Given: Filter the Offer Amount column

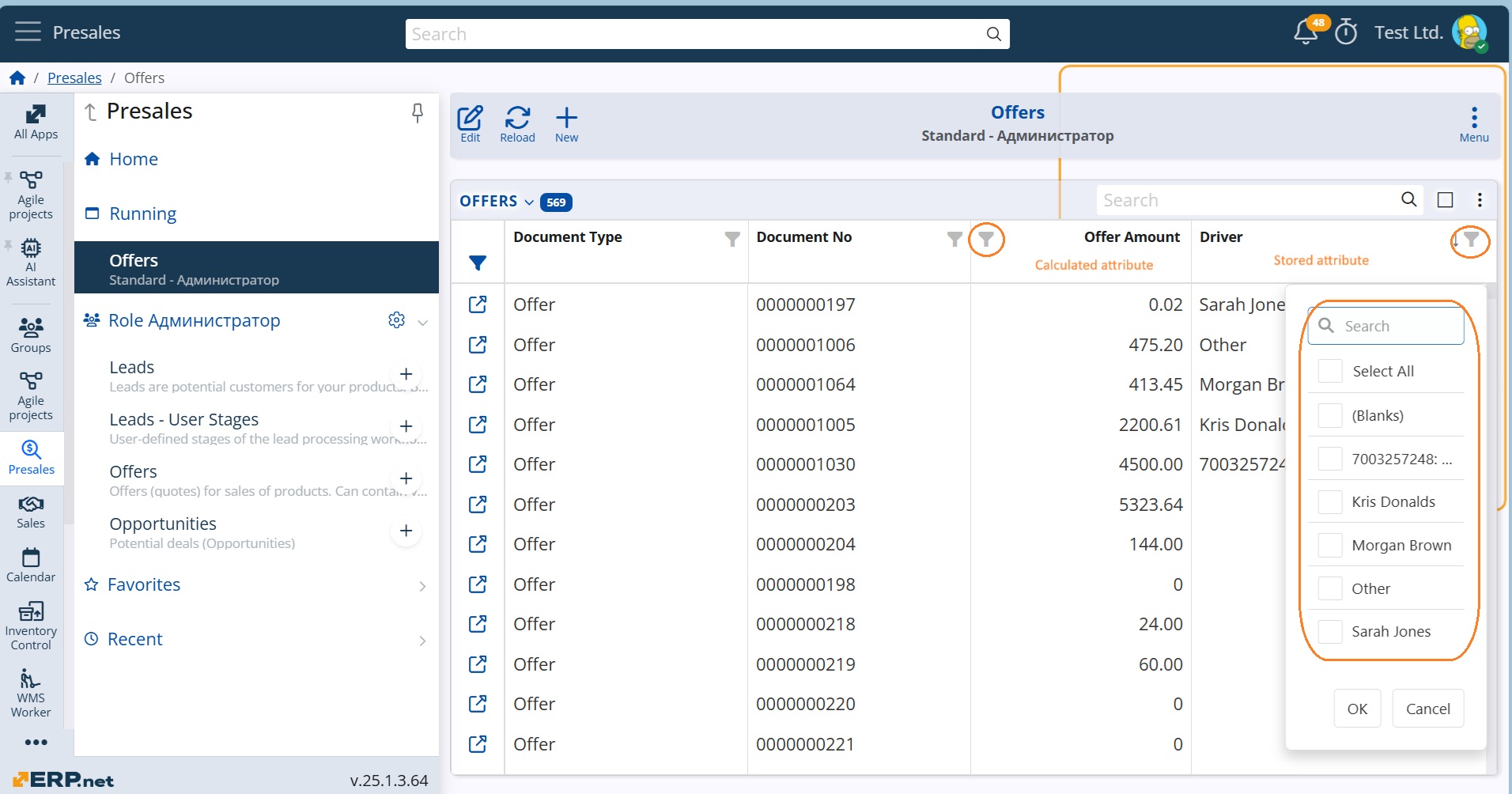Looking at the screenshot, I should 986,239.
